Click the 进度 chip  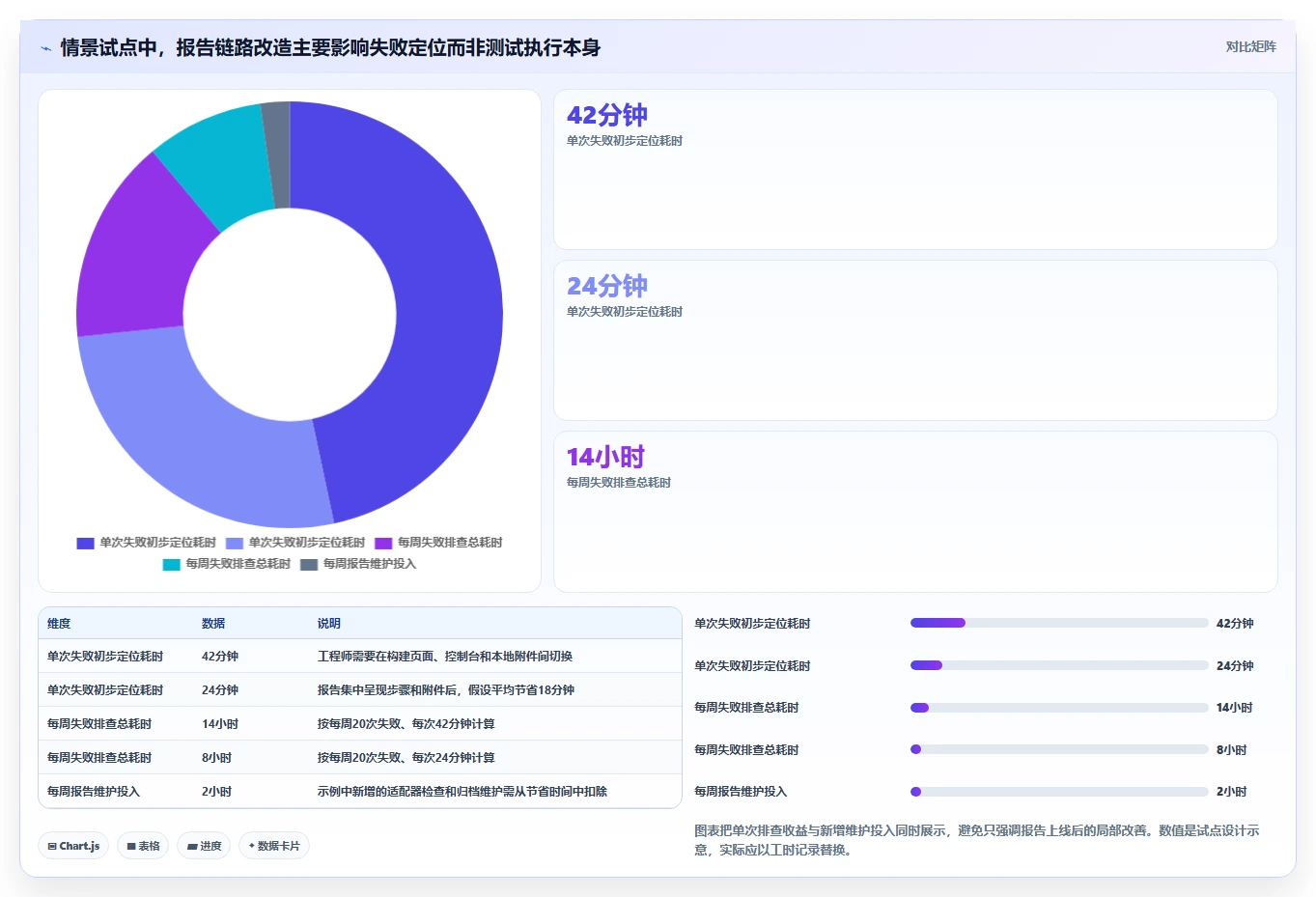[x=204, y=846]
